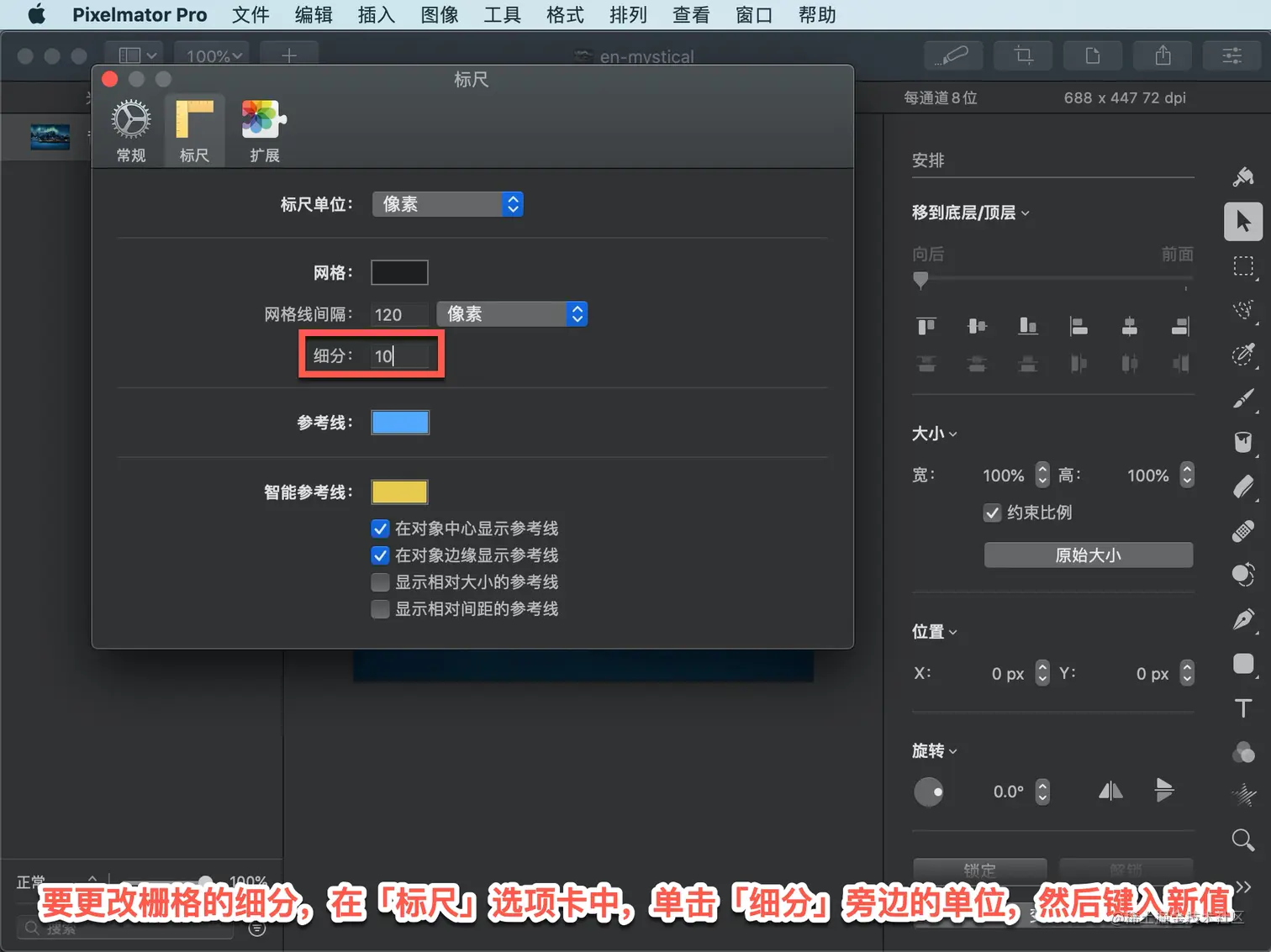Open the 图像 menu
Viewport: 1271px width, 952px height.
[440, 15]
